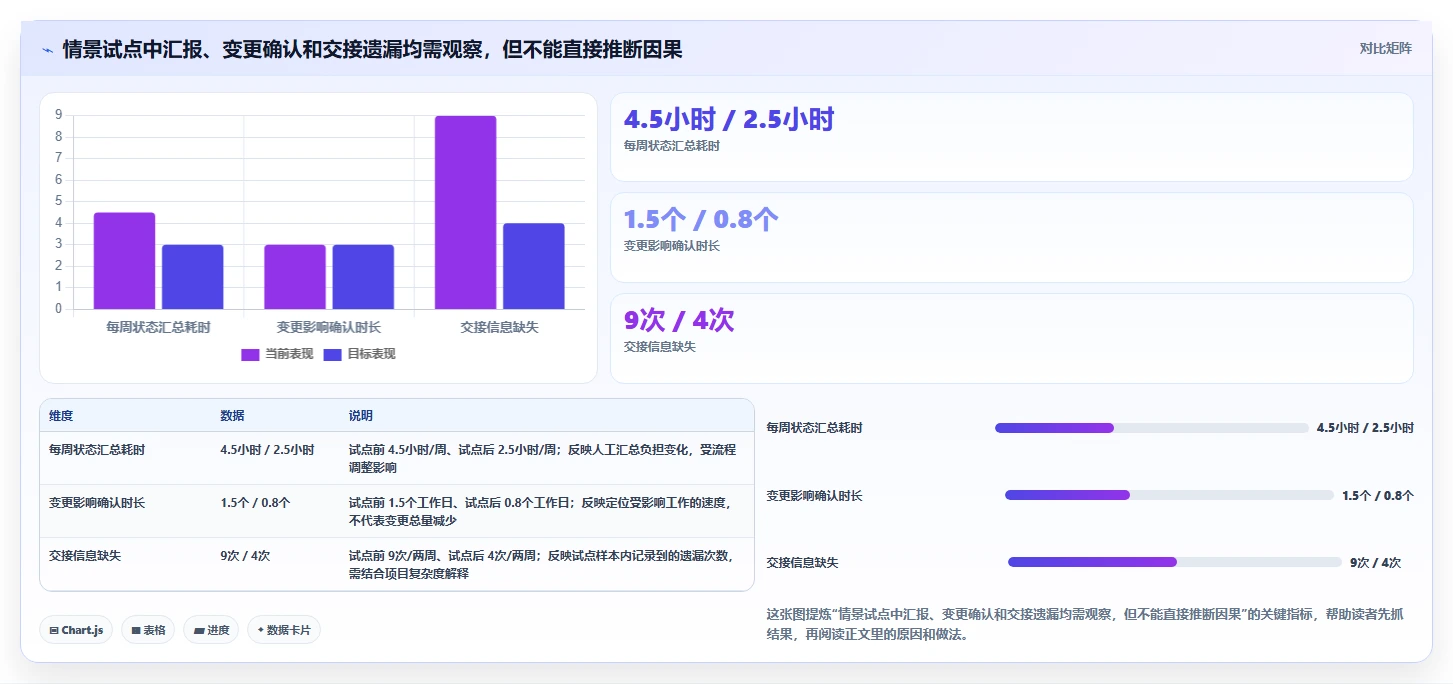
Task: Toggle the 当前表现 legend swatch
Action: click(251, 354)
